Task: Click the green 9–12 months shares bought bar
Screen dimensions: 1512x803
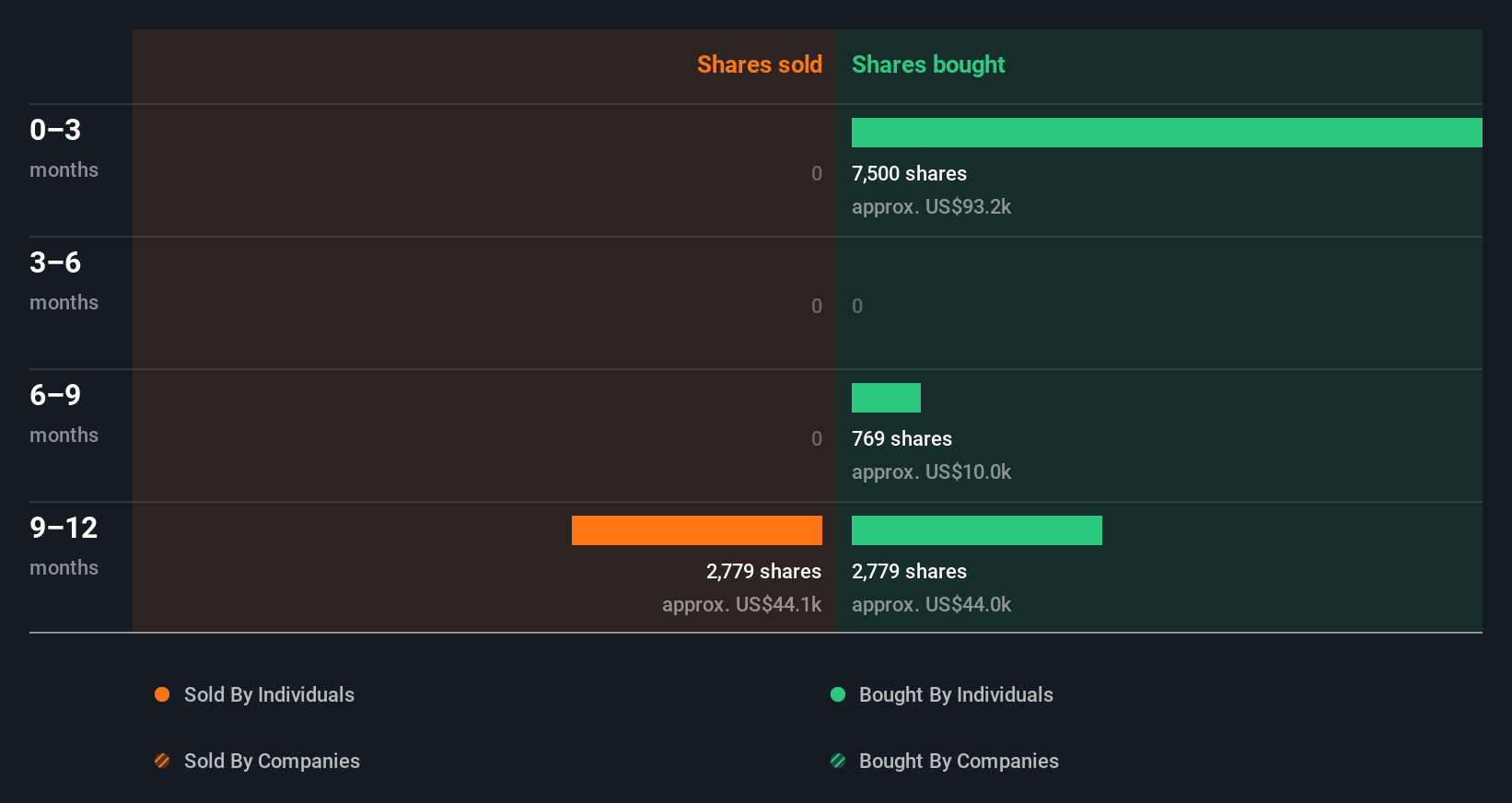Action: tap(977, 530)
